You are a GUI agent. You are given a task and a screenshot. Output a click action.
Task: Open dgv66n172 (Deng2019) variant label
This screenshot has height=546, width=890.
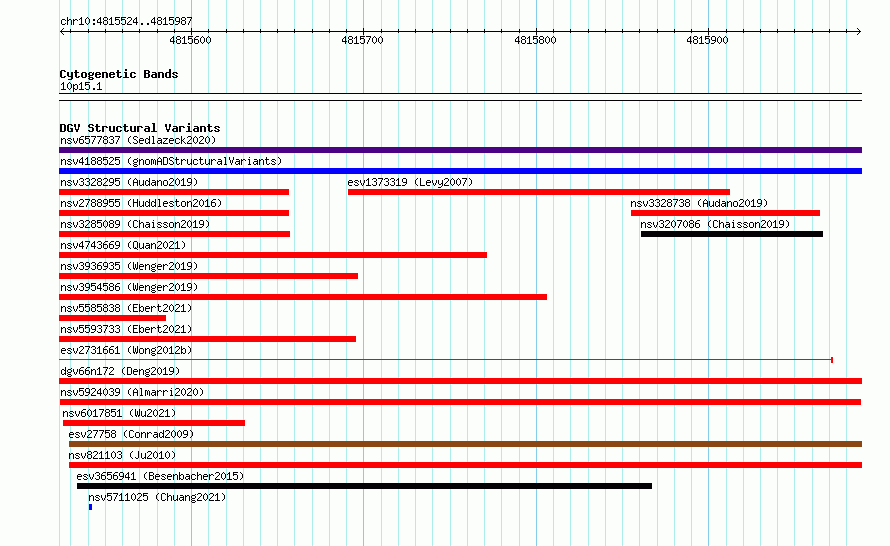(x=120, y=371)
